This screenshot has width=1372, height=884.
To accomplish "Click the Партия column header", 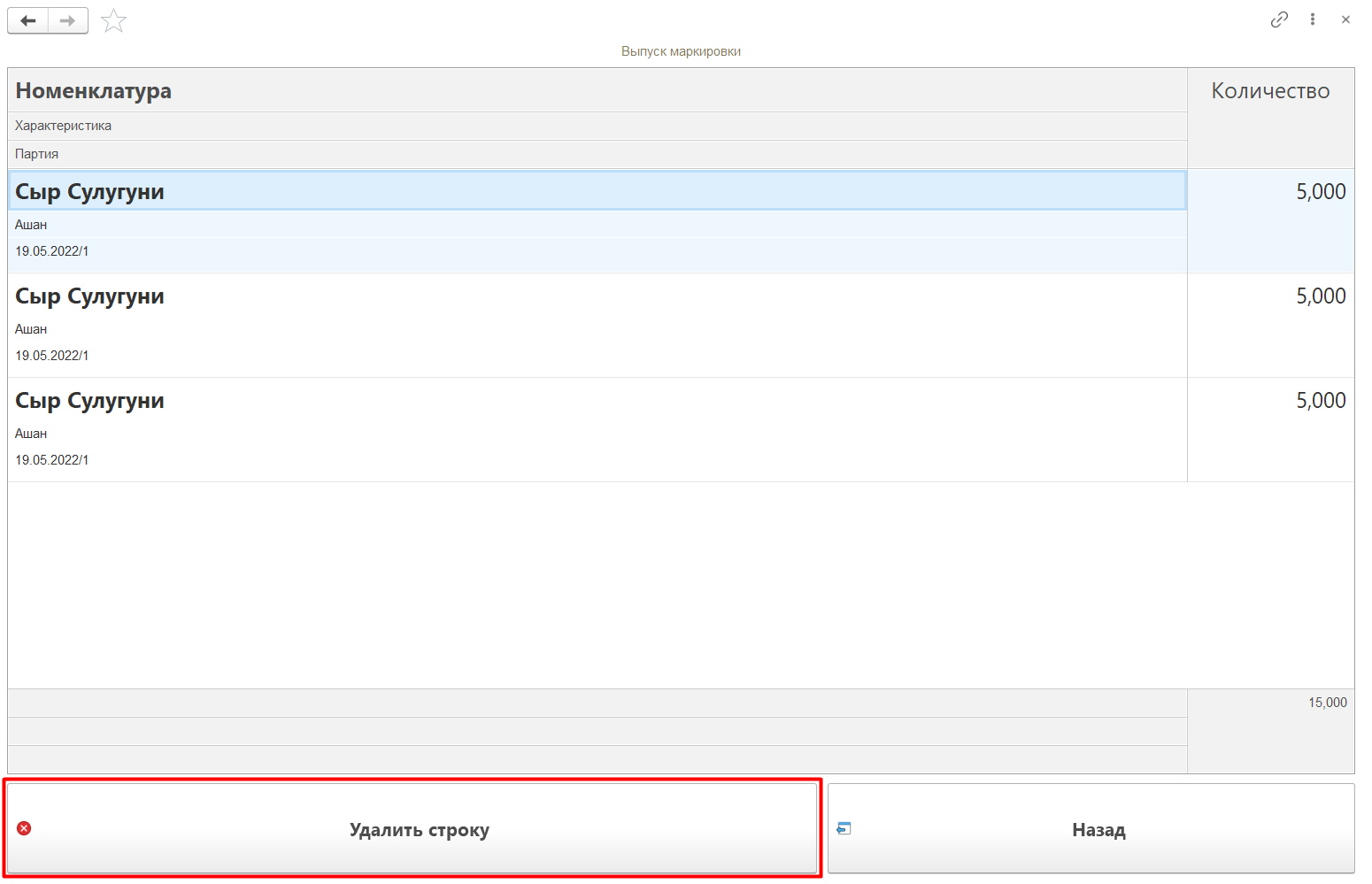I will point(36,154).
